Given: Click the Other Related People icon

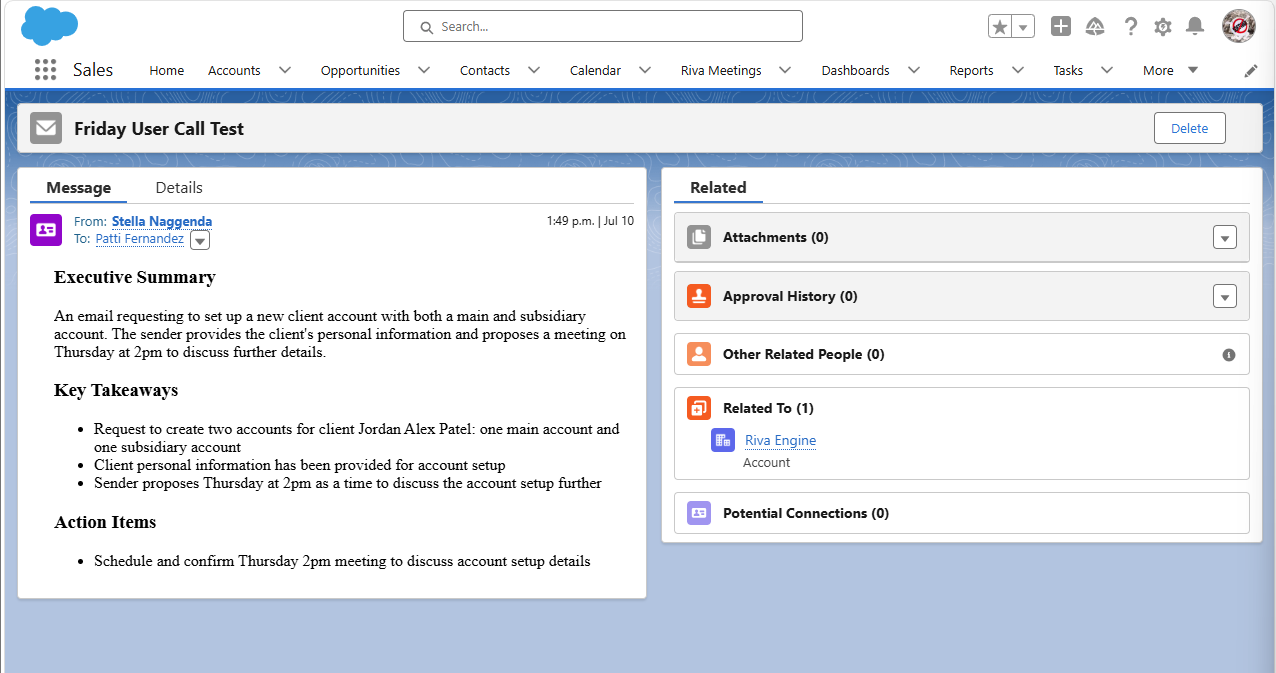Looking at the screenshot, I should [699, 354].
